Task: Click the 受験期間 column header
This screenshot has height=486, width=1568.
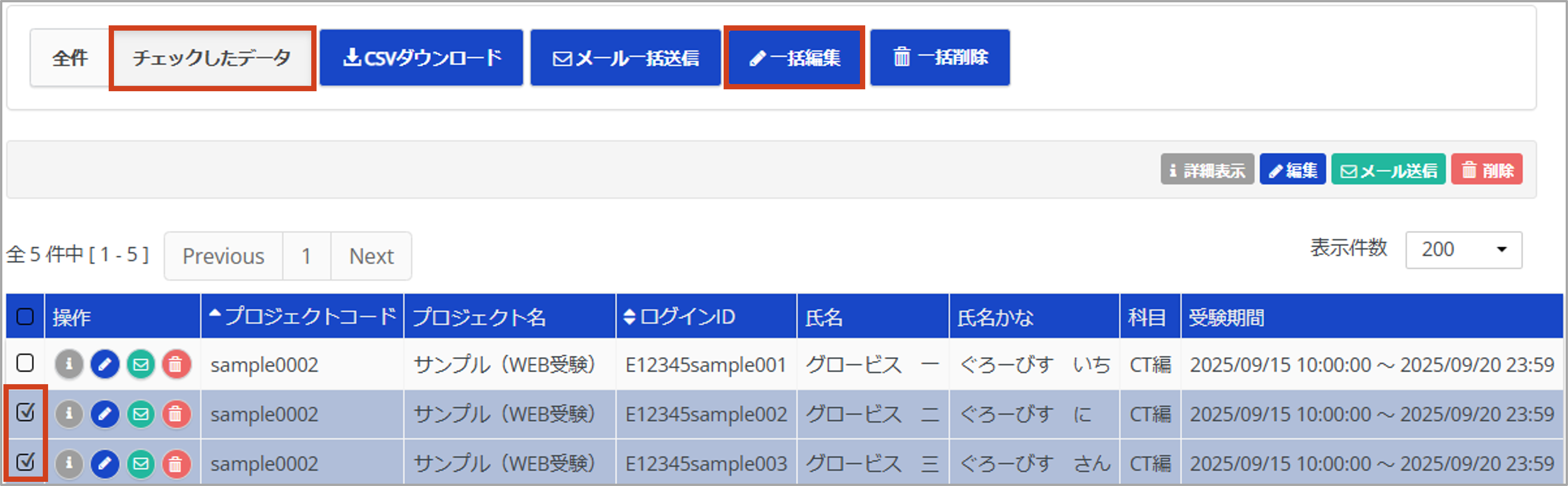Action: [1371, 316]
